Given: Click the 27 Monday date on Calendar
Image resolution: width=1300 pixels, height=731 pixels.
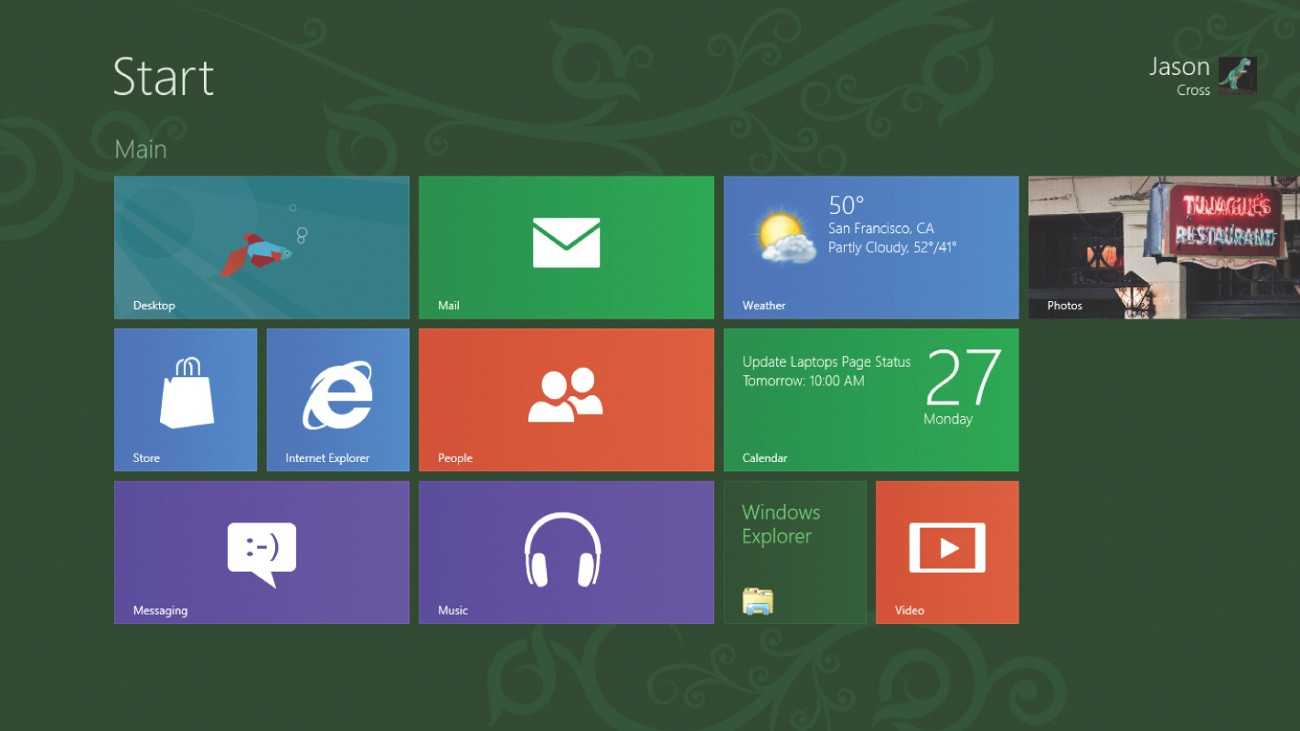Looking at the screenshot, I should point(961,387).
